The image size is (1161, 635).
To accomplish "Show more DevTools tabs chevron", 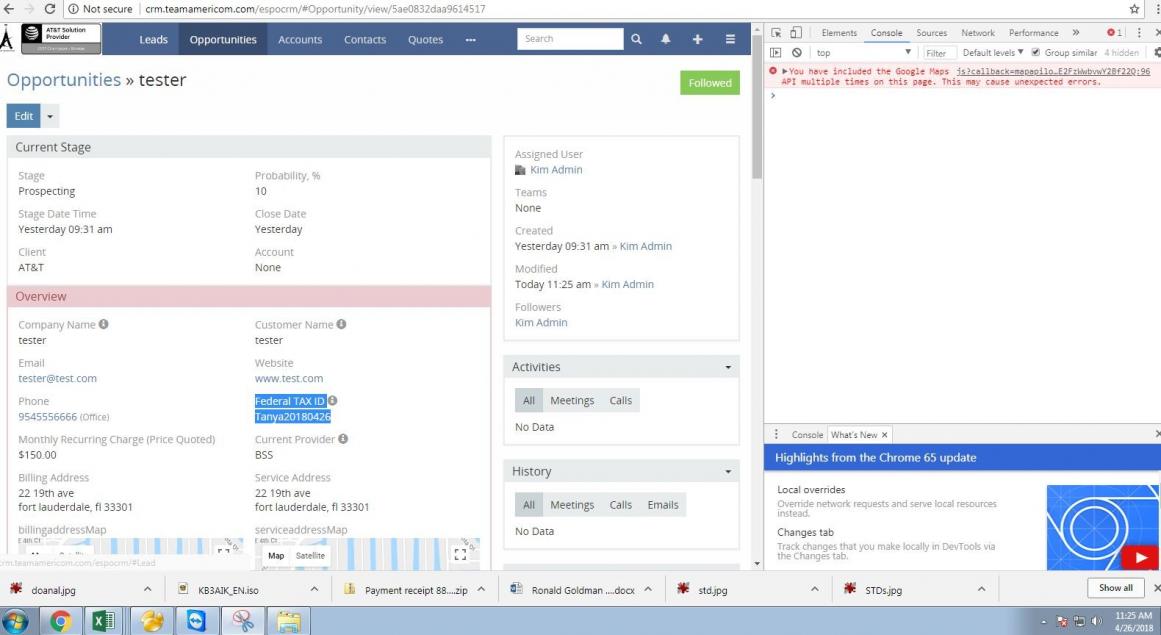I will pyautogui.click(x=1076, y=33).
